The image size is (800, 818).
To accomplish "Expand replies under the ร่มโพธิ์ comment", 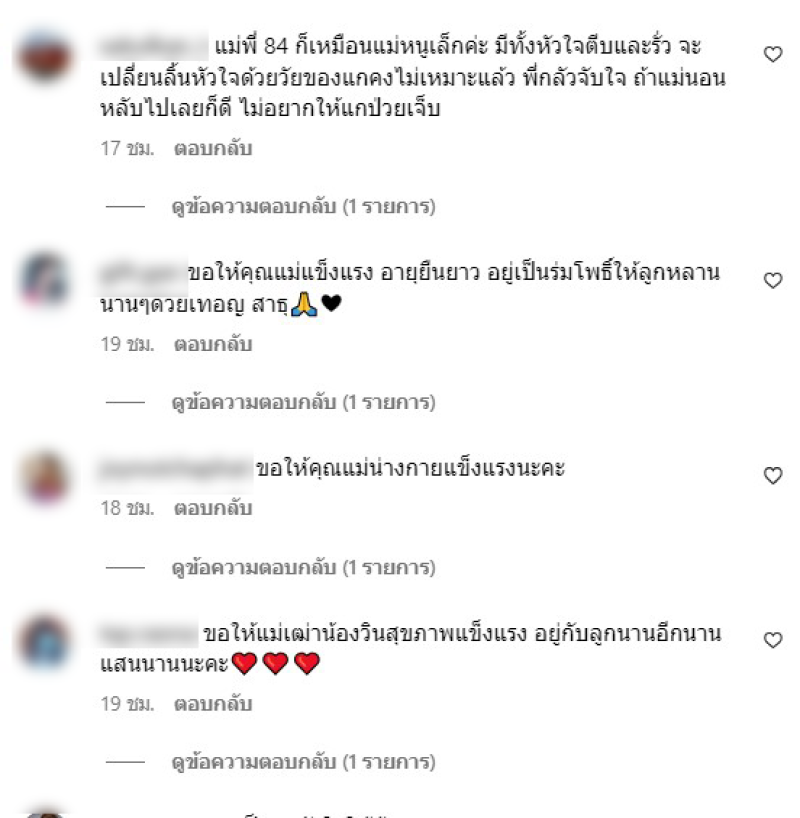I will 303,402.
